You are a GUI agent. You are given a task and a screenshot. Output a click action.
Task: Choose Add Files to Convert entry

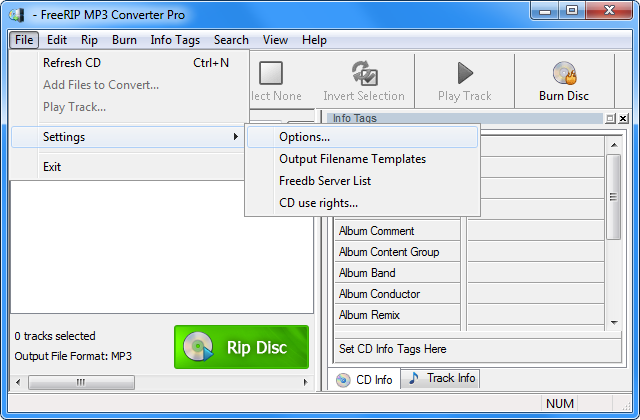[x=129, y=85]
